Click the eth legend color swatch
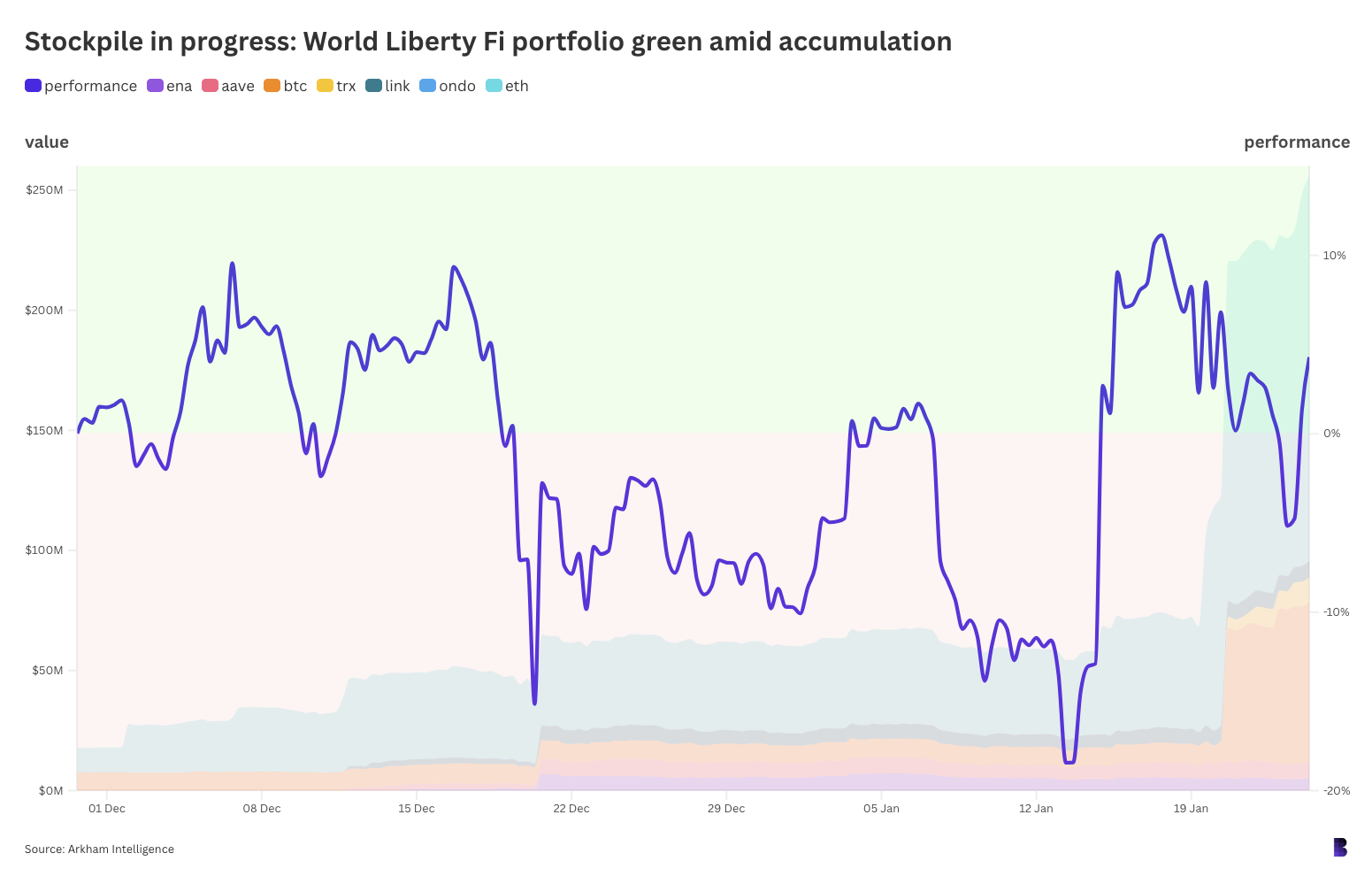Image resolution: width=1372 pixels, height=884 pixels. [x=494, y=86]
